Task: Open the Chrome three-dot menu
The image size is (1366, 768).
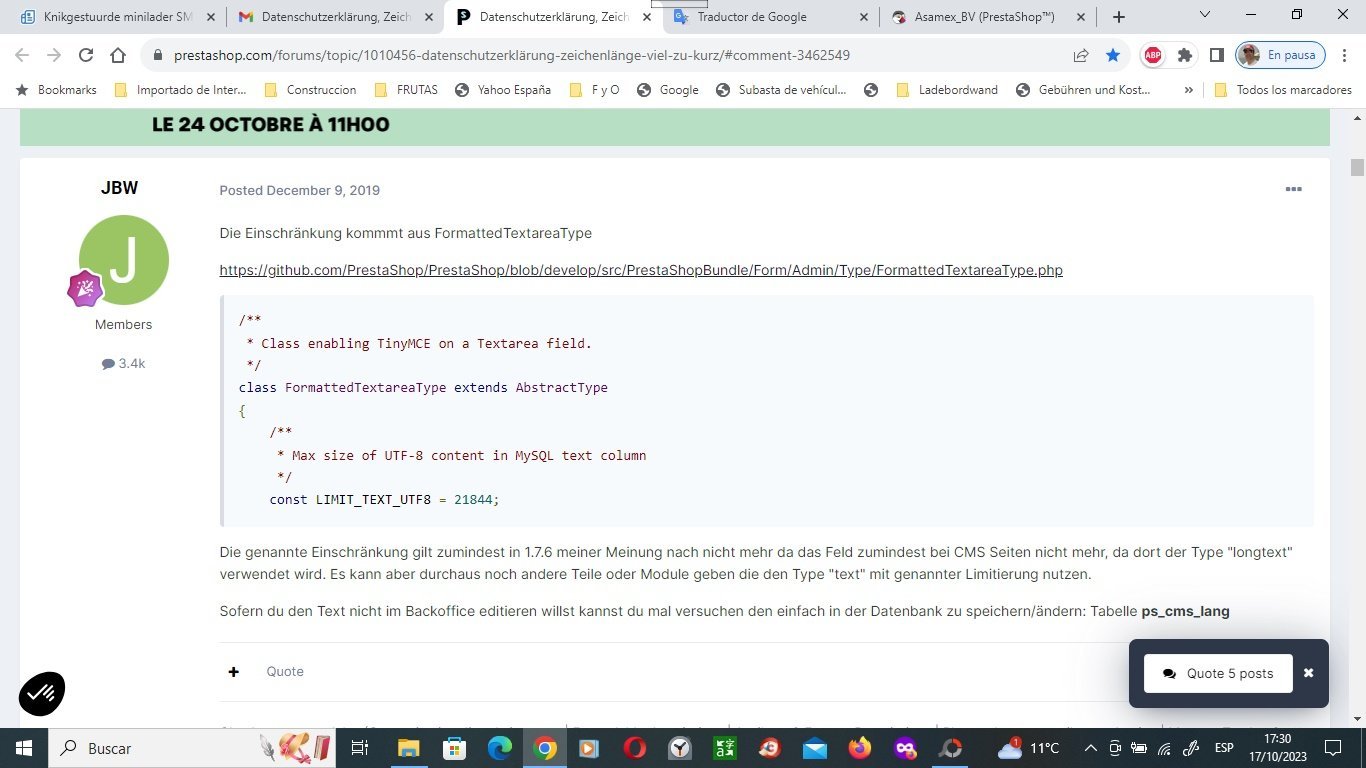Action: pos(1346,56)
